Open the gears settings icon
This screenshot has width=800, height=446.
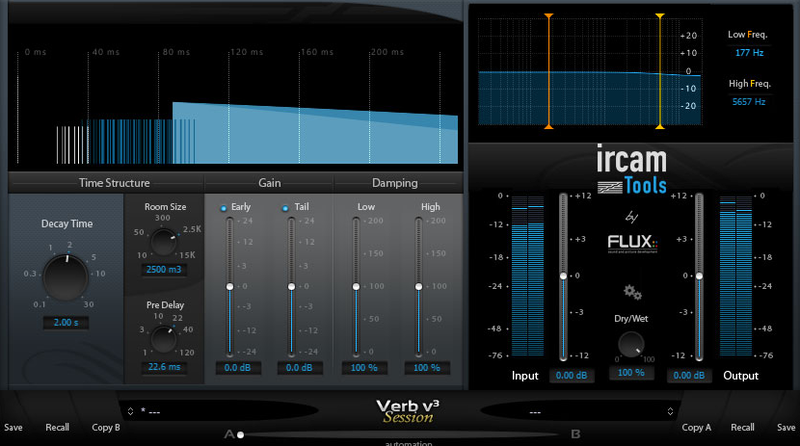tap(631, 292)
